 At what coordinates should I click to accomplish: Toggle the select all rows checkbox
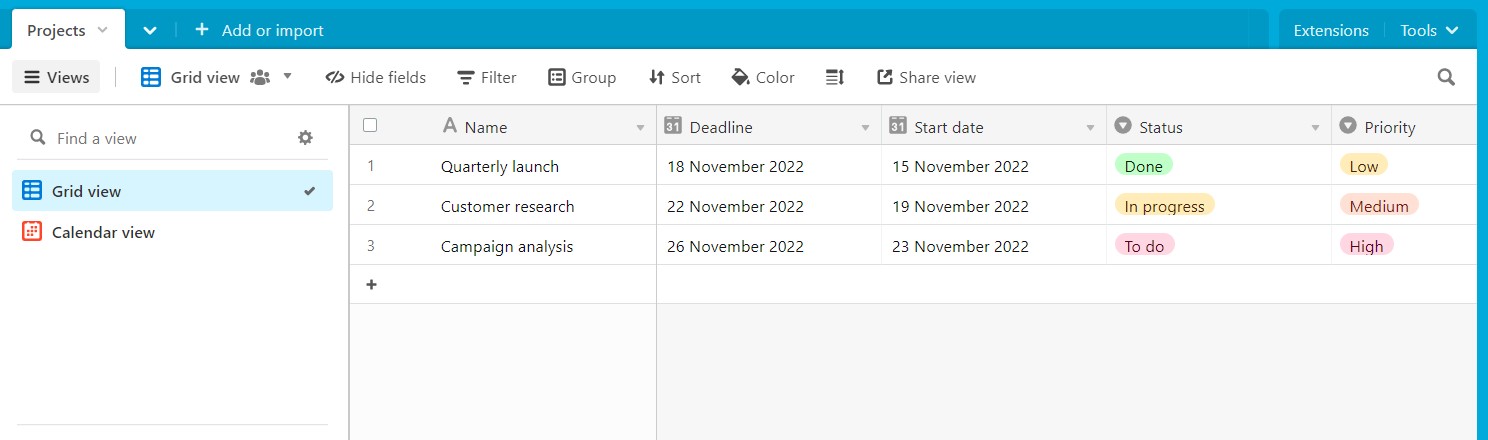(x=370, y=126)
